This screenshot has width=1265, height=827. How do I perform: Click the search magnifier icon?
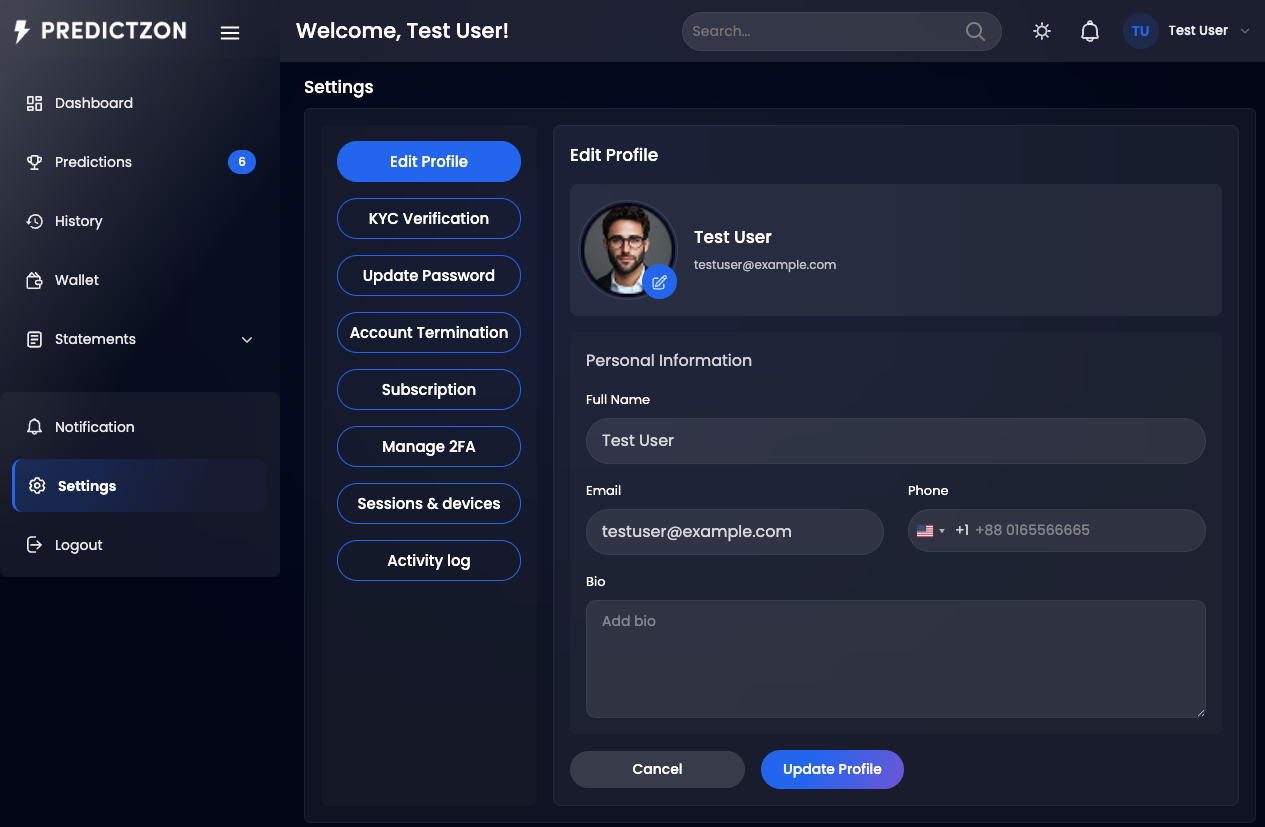pyautogui.click(x=975, y=31)
